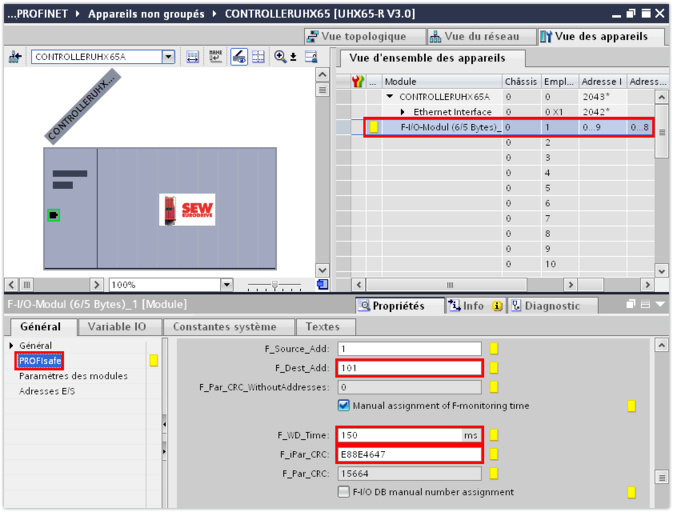Select Paramètres des modules in navigation
The width and height of the screenshot is (673, 512).
point(73,376)
